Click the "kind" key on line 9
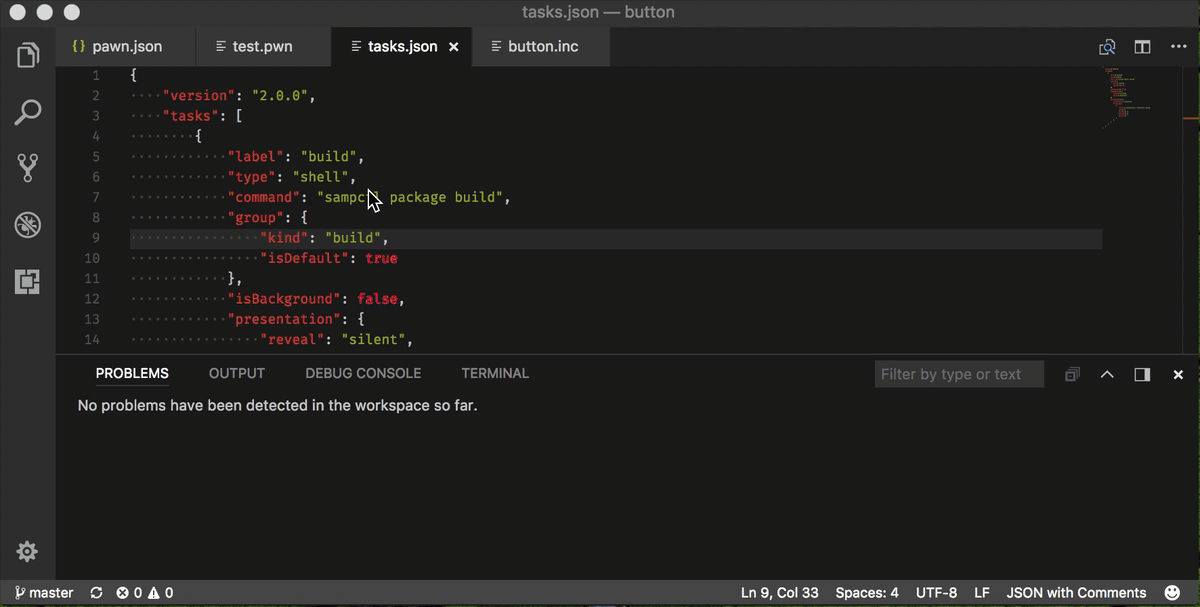This screenshot has width=1200, height=607. tap(285, 238)
